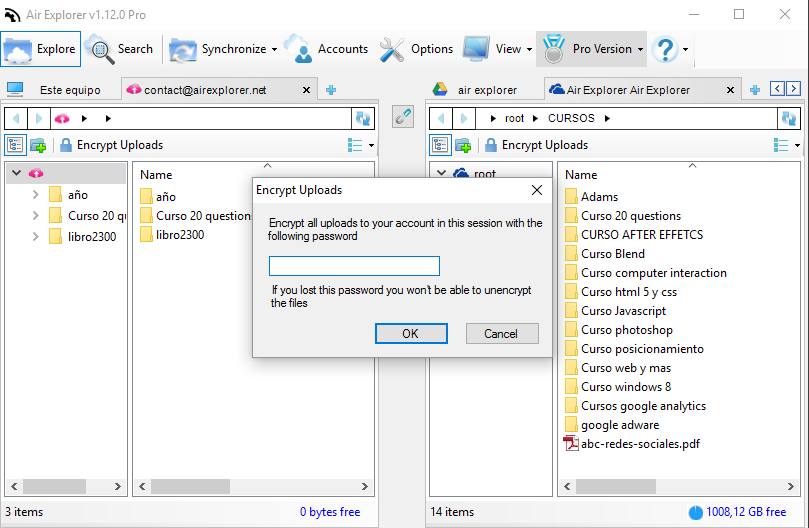Image resolution: width=809 pixels, height=528 pixels.
Task: Select abc-redes-sociales.pdf file
Action: [x=632, y=444]
